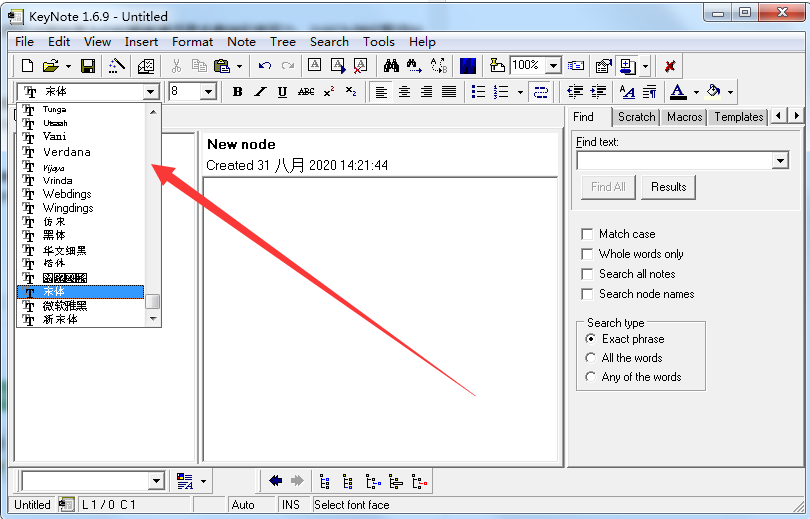Screen dimensions: 810x519
Task: Select Wingdings in font list
Action: click(81, 208)
